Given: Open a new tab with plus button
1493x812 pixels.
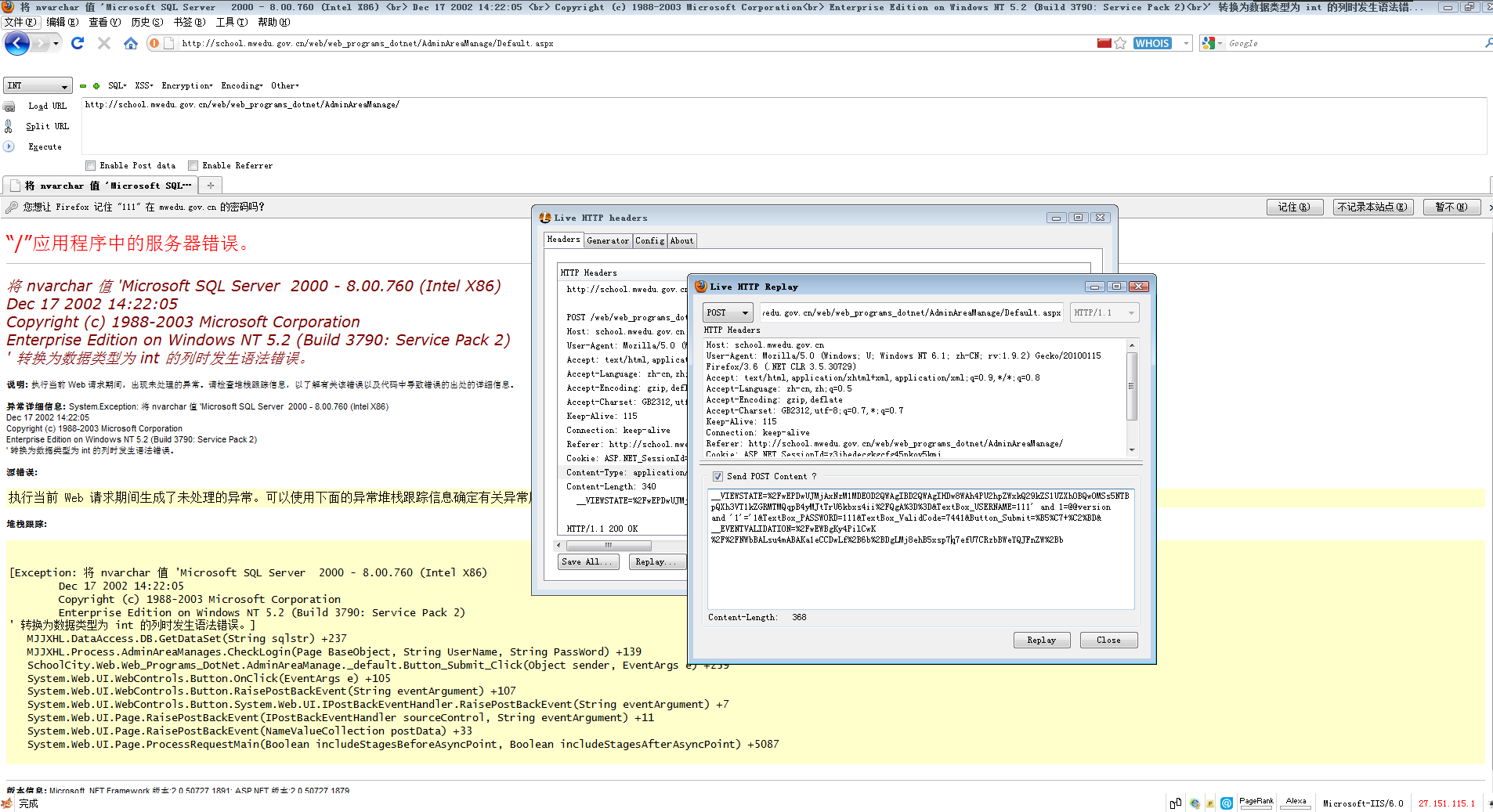Looking at the screenshot, I should point(211,186).
